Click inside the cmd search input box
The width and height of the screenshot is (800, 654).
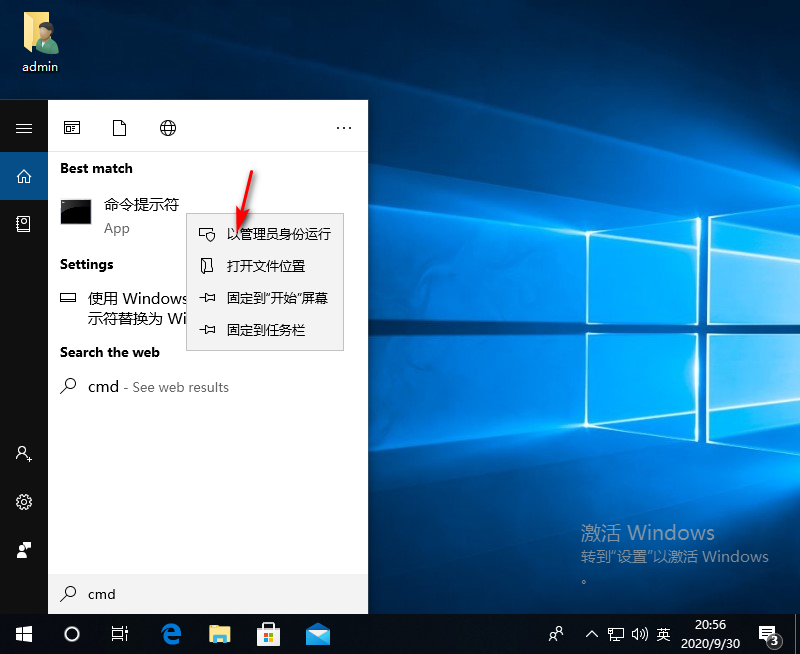tap(200, 594)
